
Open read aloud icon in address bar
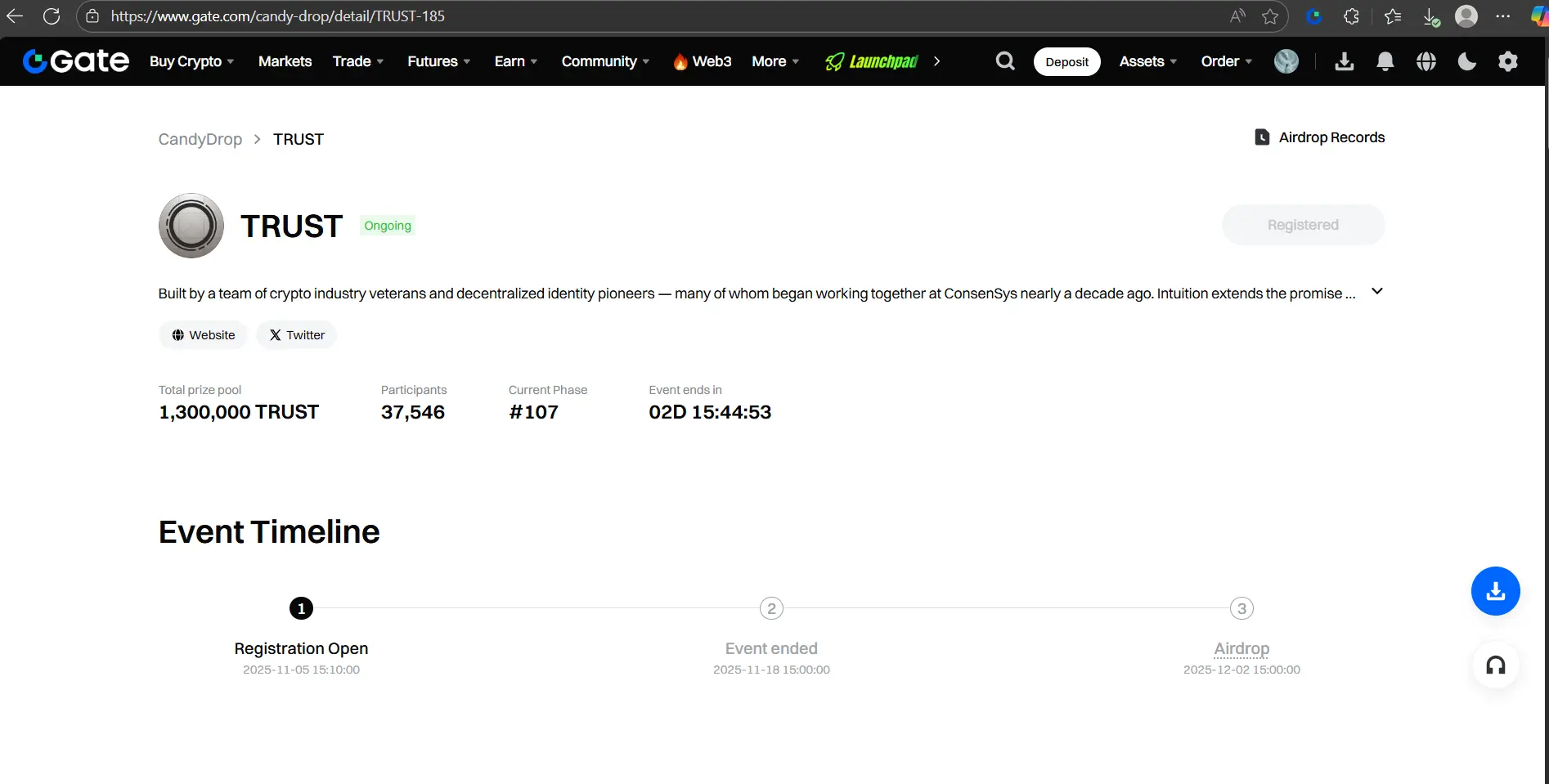(x=1237, y=16)
